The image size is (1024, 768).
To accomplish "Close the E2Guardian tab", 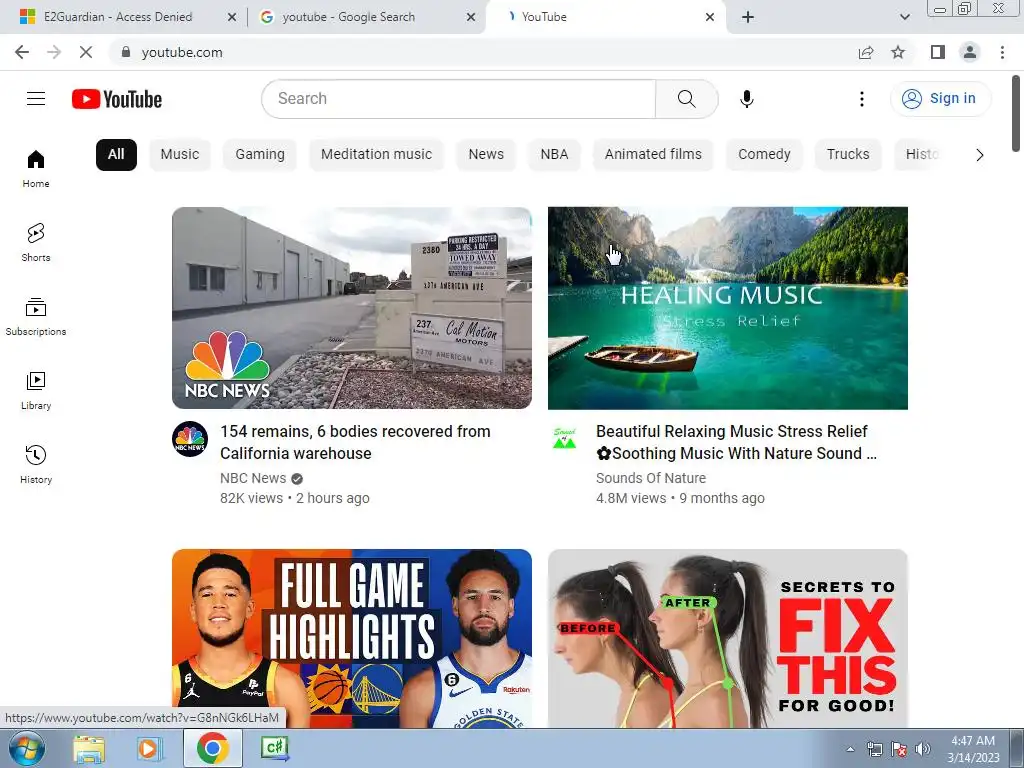I will coord(232,17).
